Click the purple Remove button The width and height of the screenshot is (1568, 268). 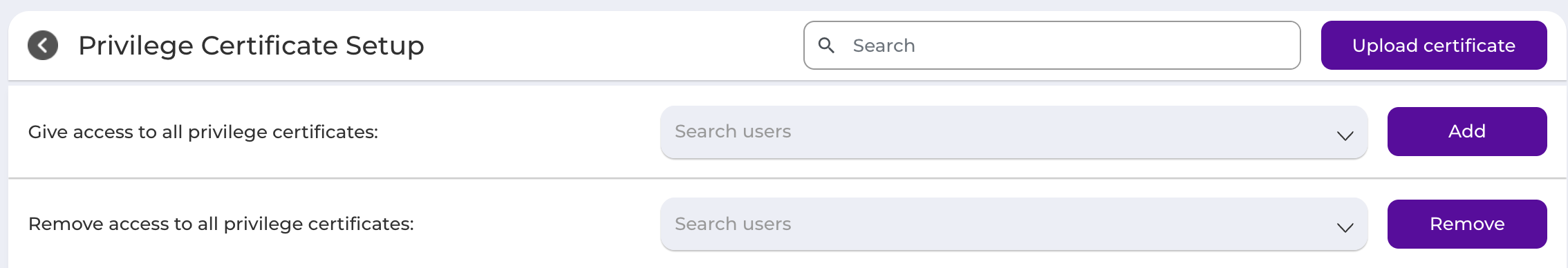pyautogui.click(x=1467, y=224)
